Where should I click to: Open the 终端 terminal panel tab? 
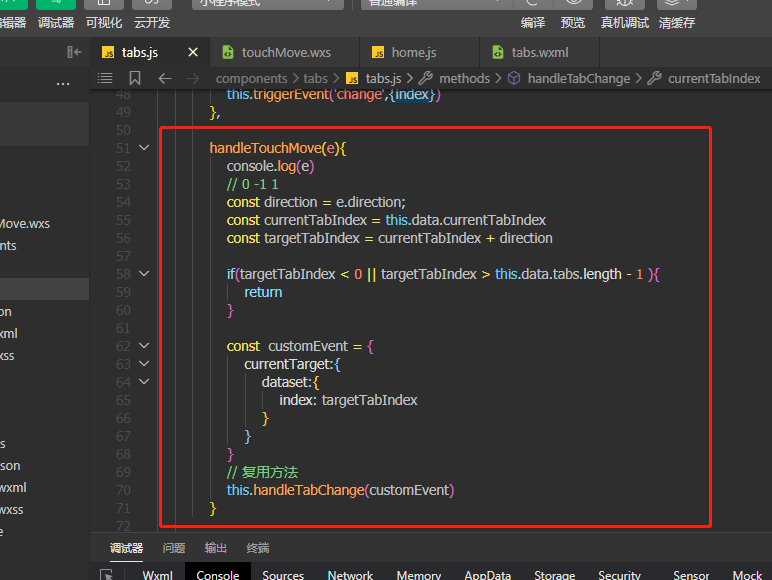pyautogui.click(x=258, y=548)
